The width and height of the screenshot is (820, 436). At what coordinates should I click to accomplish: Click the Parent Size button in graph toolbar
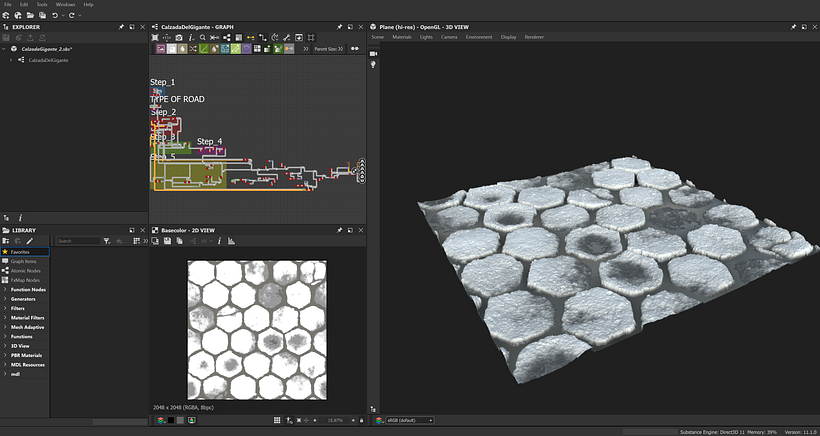(x=328, y=49)
